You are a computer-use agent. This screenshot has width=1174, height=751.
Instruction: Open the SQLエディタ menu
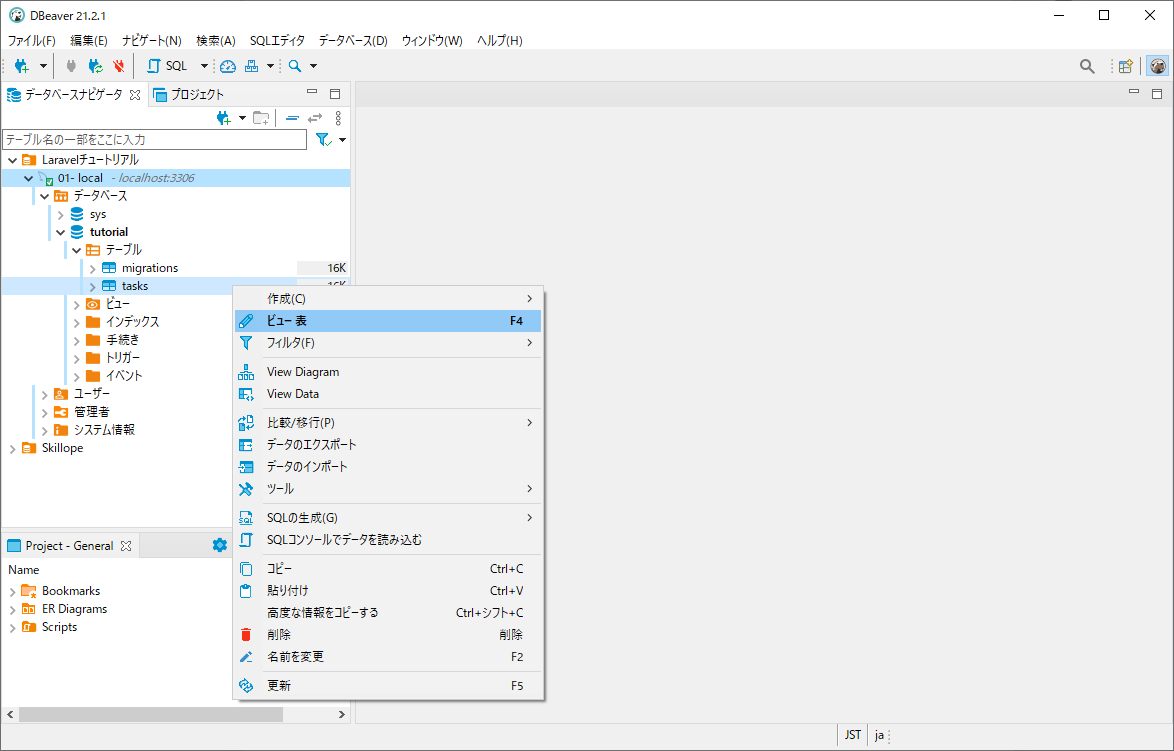(278, 40)
